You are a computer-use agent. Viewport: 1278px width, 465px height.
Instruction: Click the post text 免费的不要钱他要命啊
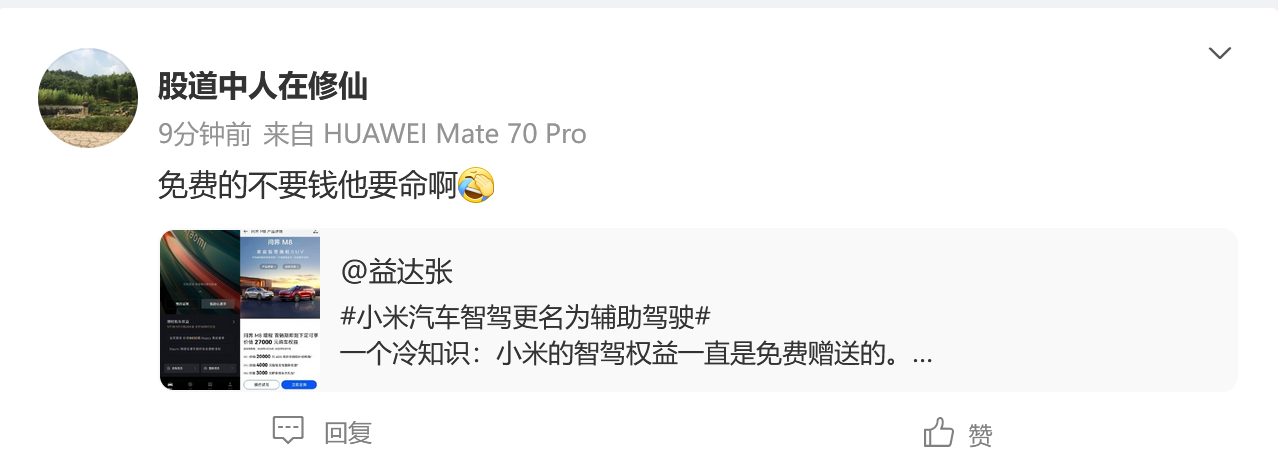coord(308,186)
